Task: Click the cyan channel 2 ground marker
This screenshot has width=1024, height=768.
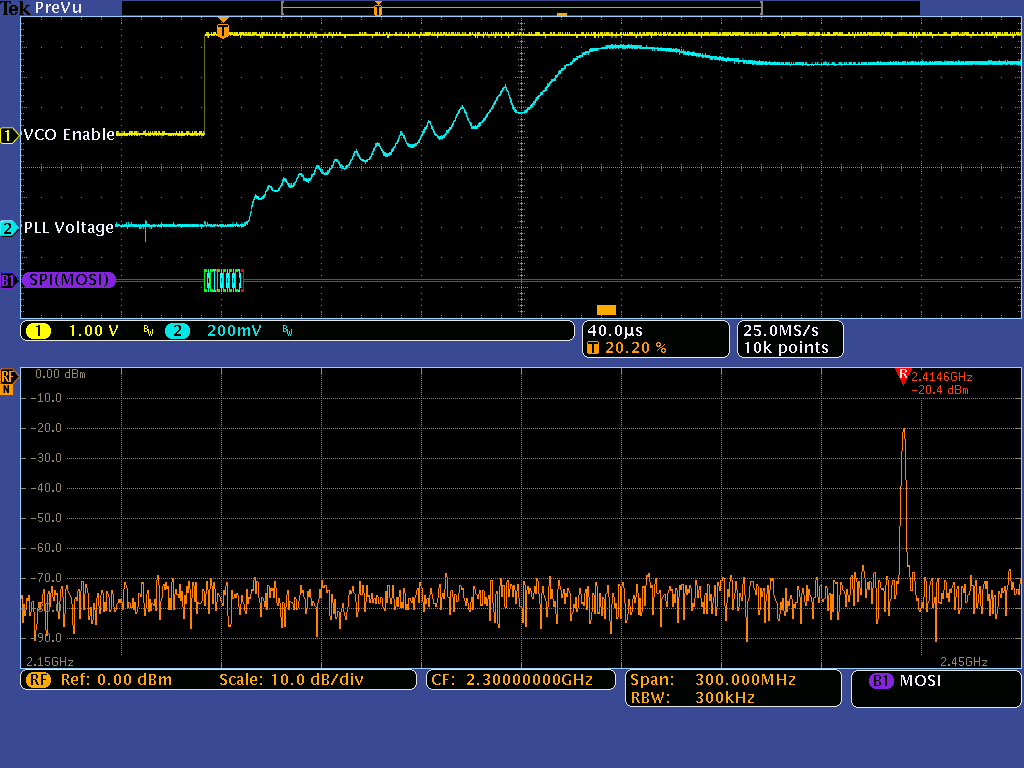Action: 9,228
